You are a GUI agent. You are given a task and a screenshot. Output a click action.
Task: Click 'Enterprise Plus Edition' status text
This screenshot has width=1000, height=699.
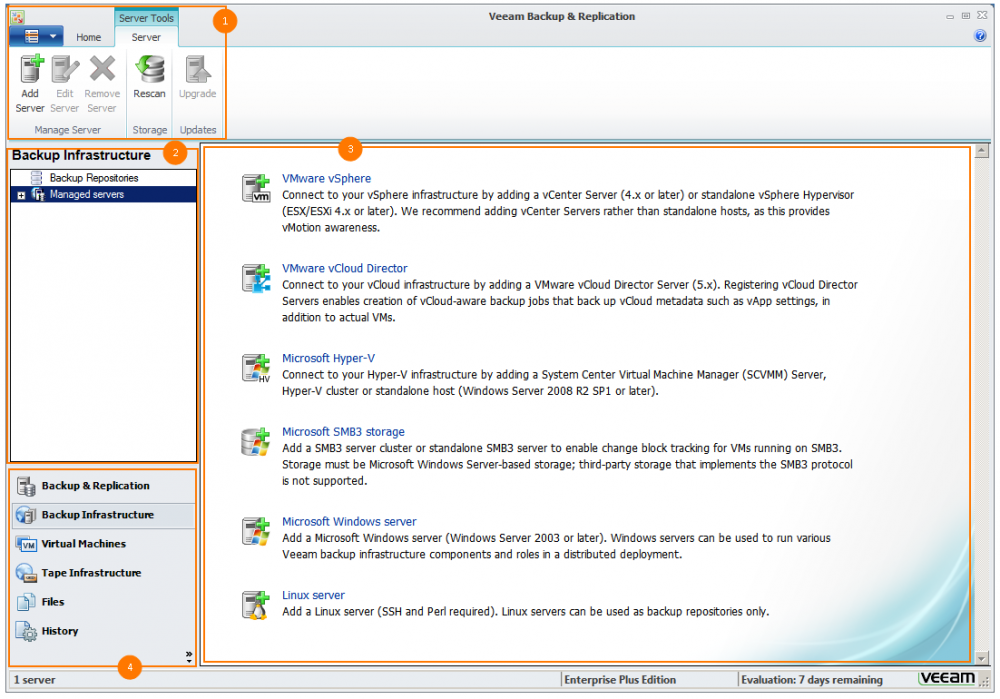[x=620, y=680]
